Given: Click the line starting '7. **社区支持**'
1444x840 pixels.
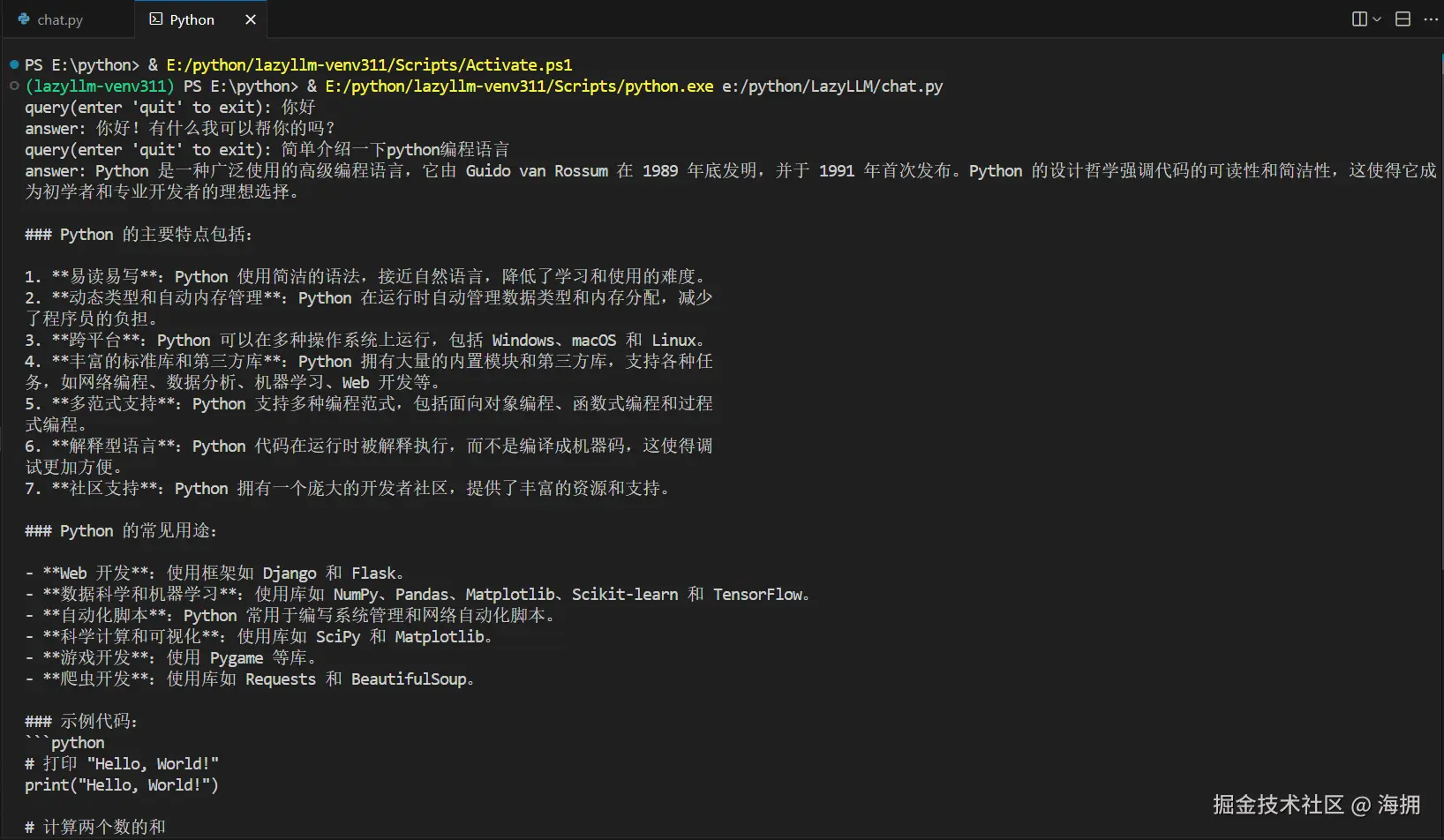Looking at the screenshot, I should point(349,488).
